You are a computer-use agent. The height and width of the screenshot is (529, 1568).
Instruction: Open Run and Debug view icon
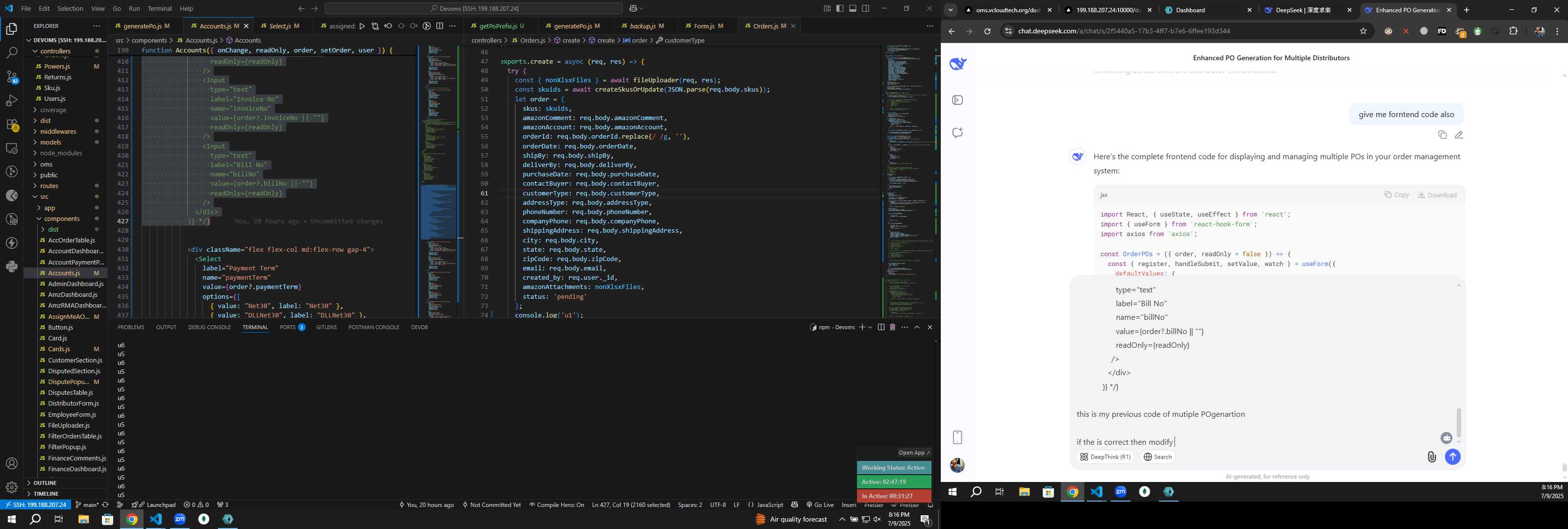12,100
